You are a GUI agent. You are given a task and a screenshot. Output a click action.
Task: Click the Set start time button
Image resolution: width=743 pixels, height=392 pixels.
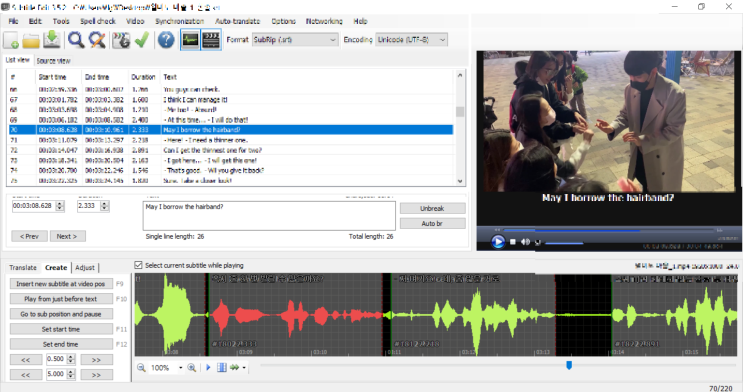tap(61, 329)
